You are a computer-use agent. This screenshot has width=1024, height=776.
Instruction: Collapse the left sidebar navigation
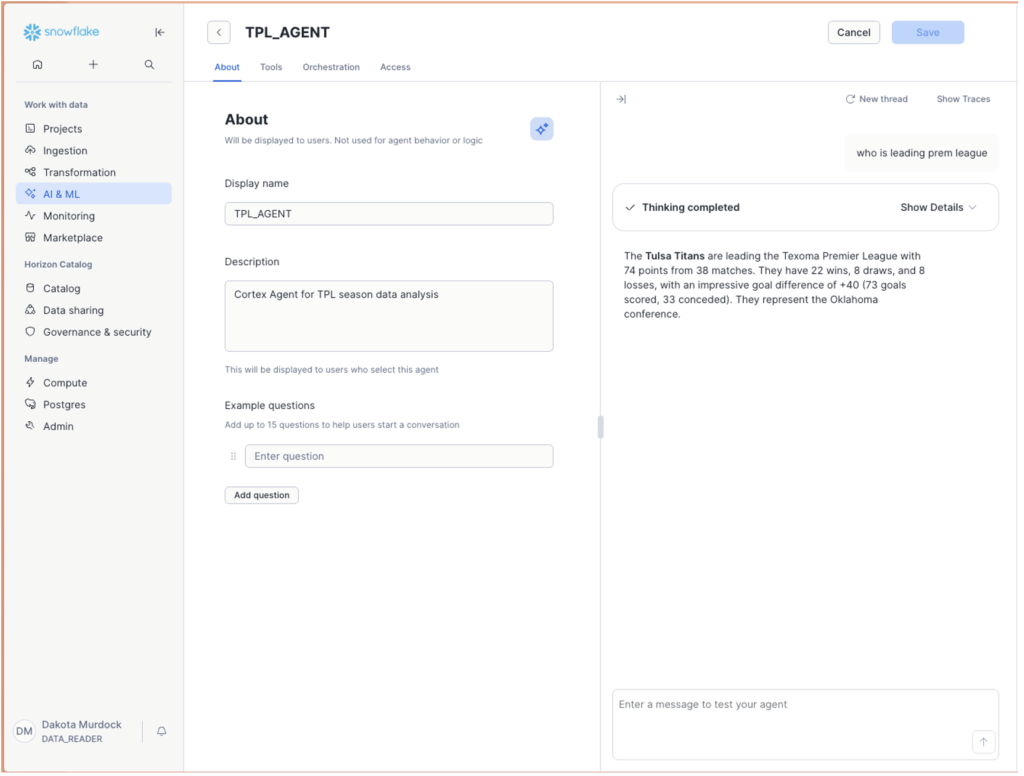click(160, 33)
